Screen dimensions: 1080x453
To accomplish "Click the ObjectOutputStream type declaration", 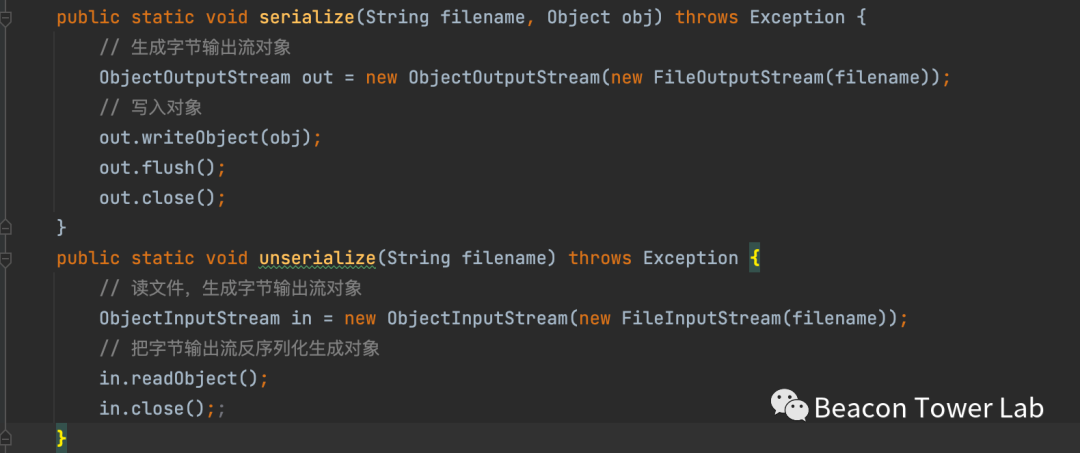I will [x=195, y=78].
